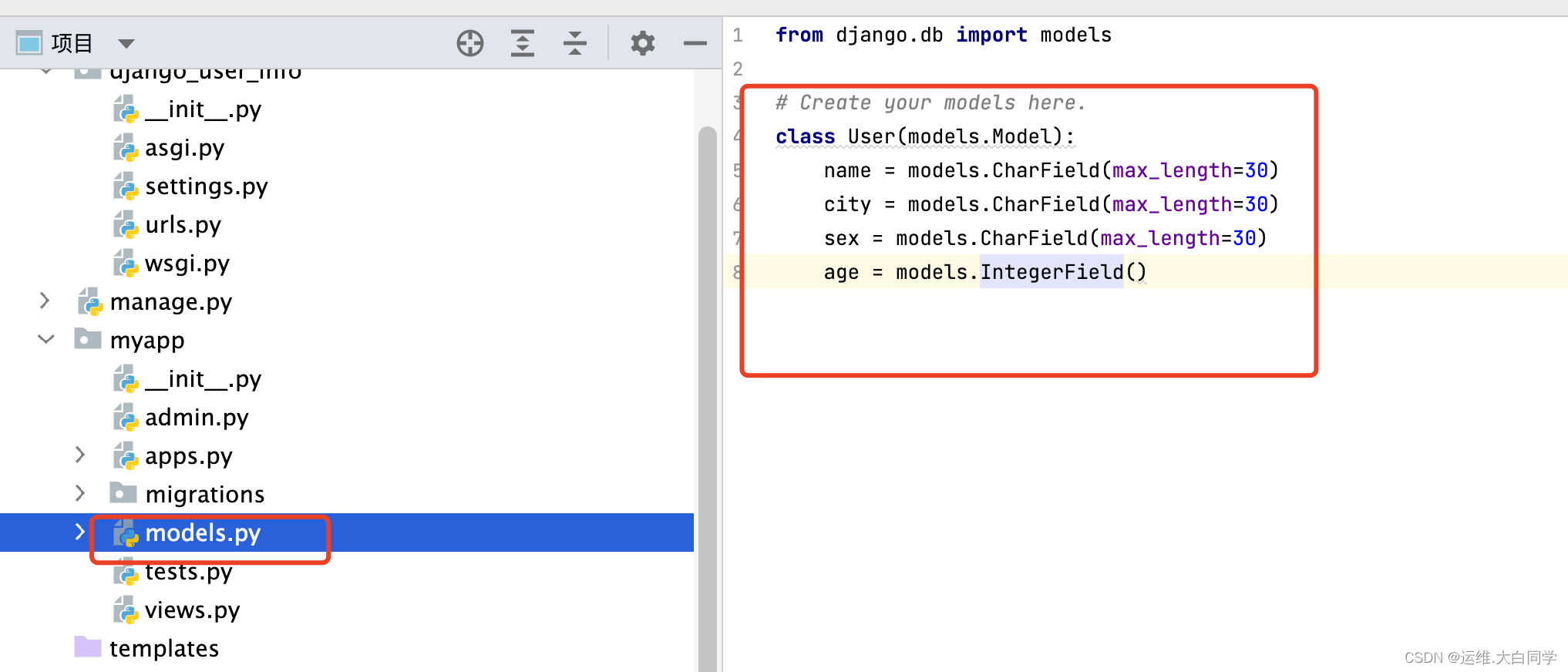The width and height of the screenshot is (1568, 672).
Task: Click the Python icon of apps.py
Action: (126, 455)
